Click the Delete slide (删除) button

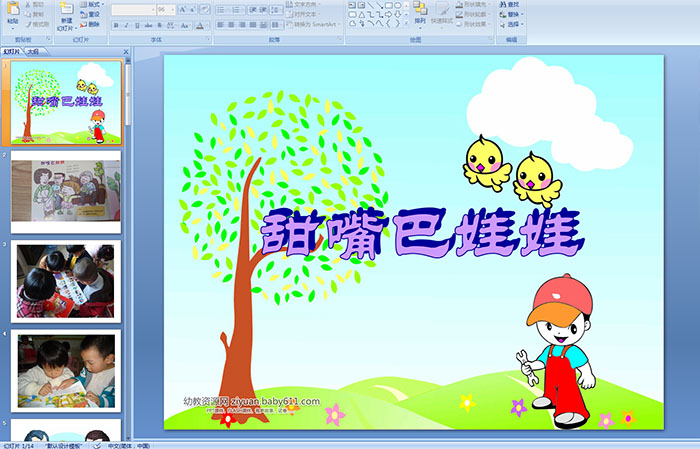[90, 24]
